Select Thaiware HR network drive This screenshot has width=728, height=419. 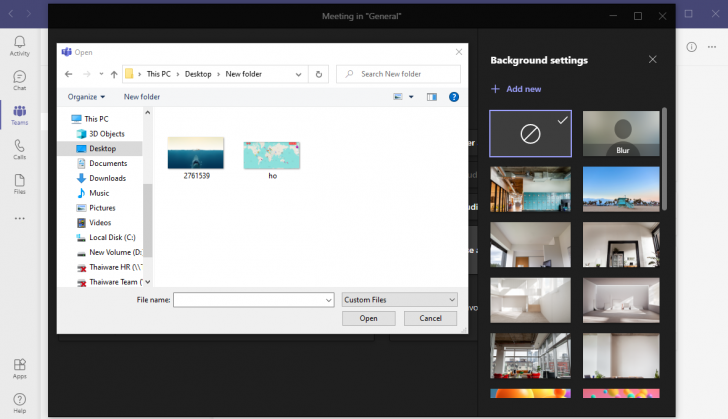pos(110,267)
